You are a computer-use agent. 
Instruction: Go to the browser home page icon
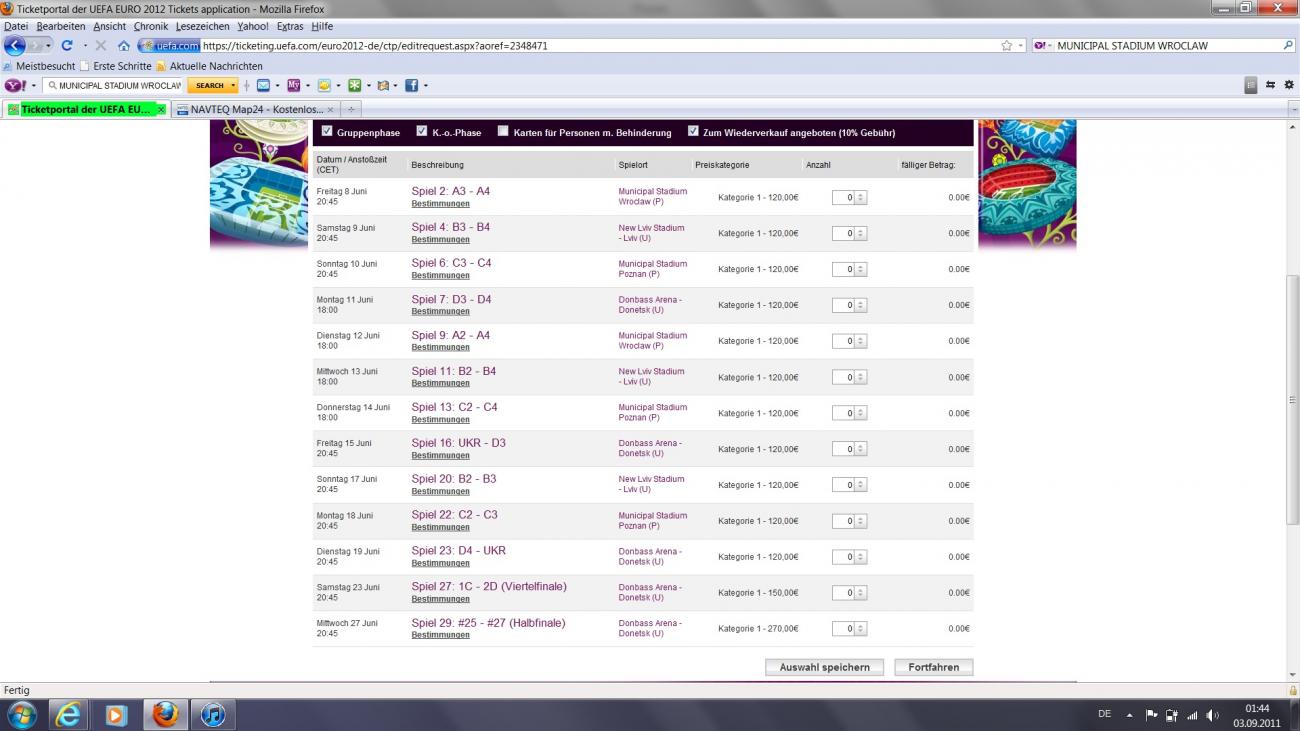coord(124,46)
